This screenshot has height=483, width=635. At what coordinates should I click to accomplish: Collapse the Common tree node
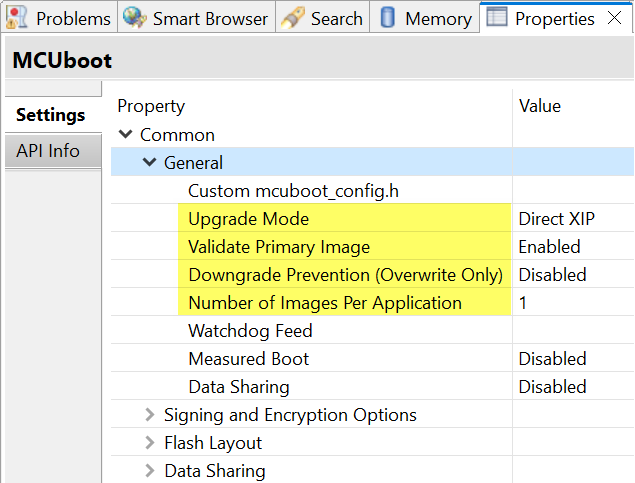pyautogui.click(x=127, y=135)
